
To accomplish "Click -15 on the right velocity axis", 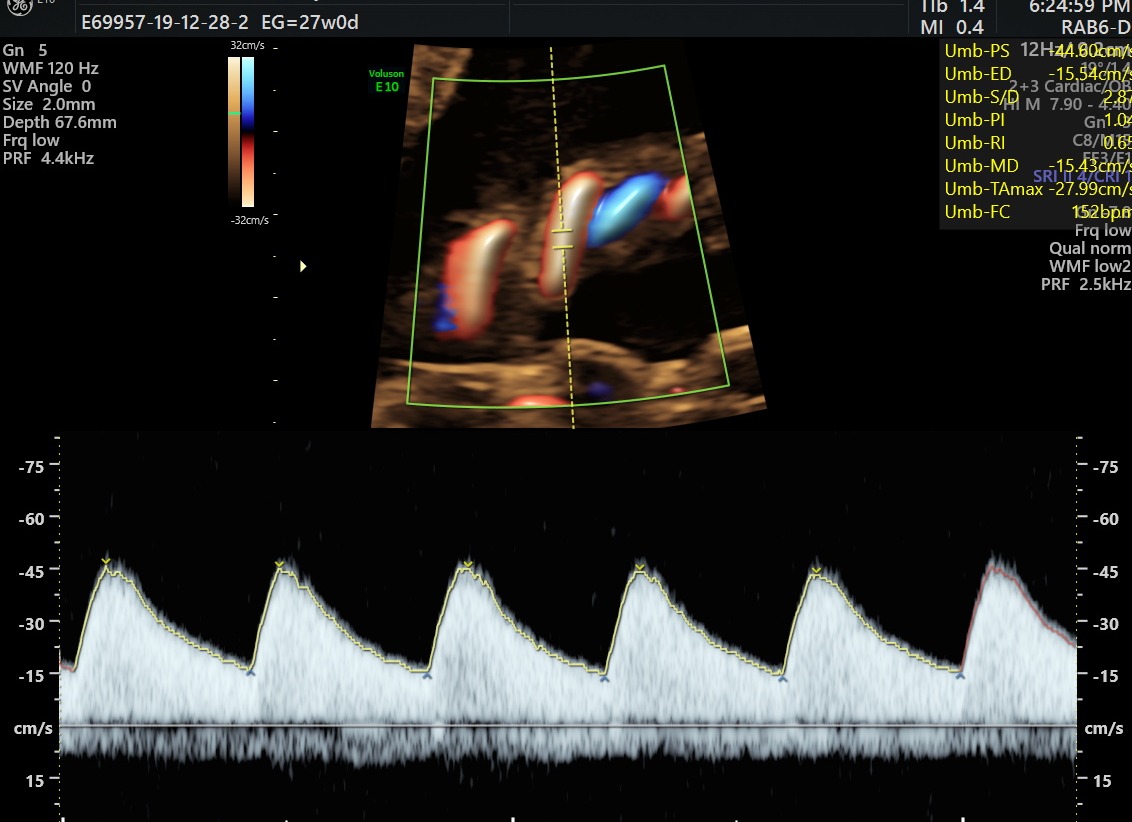I will pyautogui.click(x=1105, y=676).
